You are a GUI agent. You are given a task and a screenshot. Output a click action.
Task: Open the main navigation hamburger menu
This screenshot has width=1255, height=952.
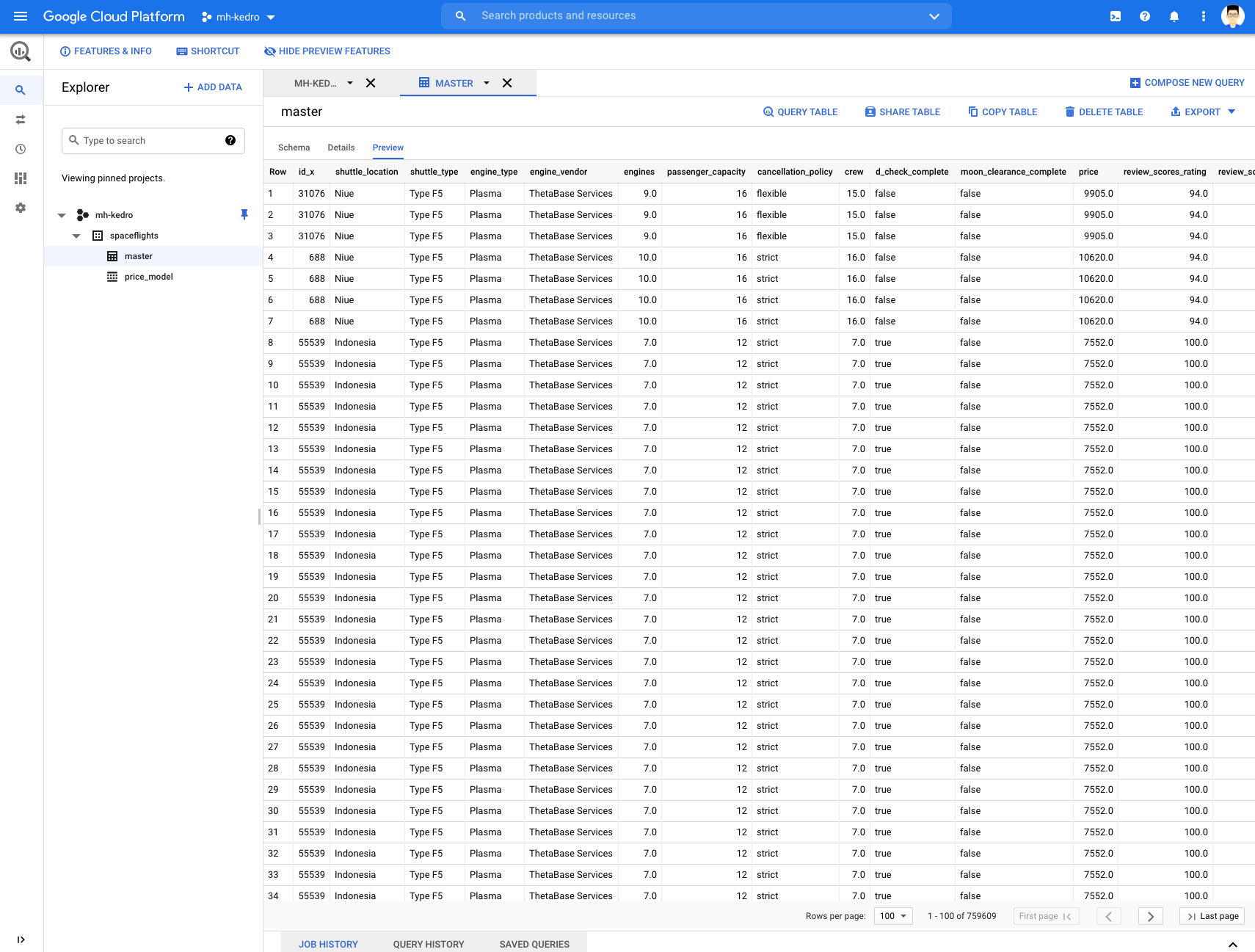(21, 16)
